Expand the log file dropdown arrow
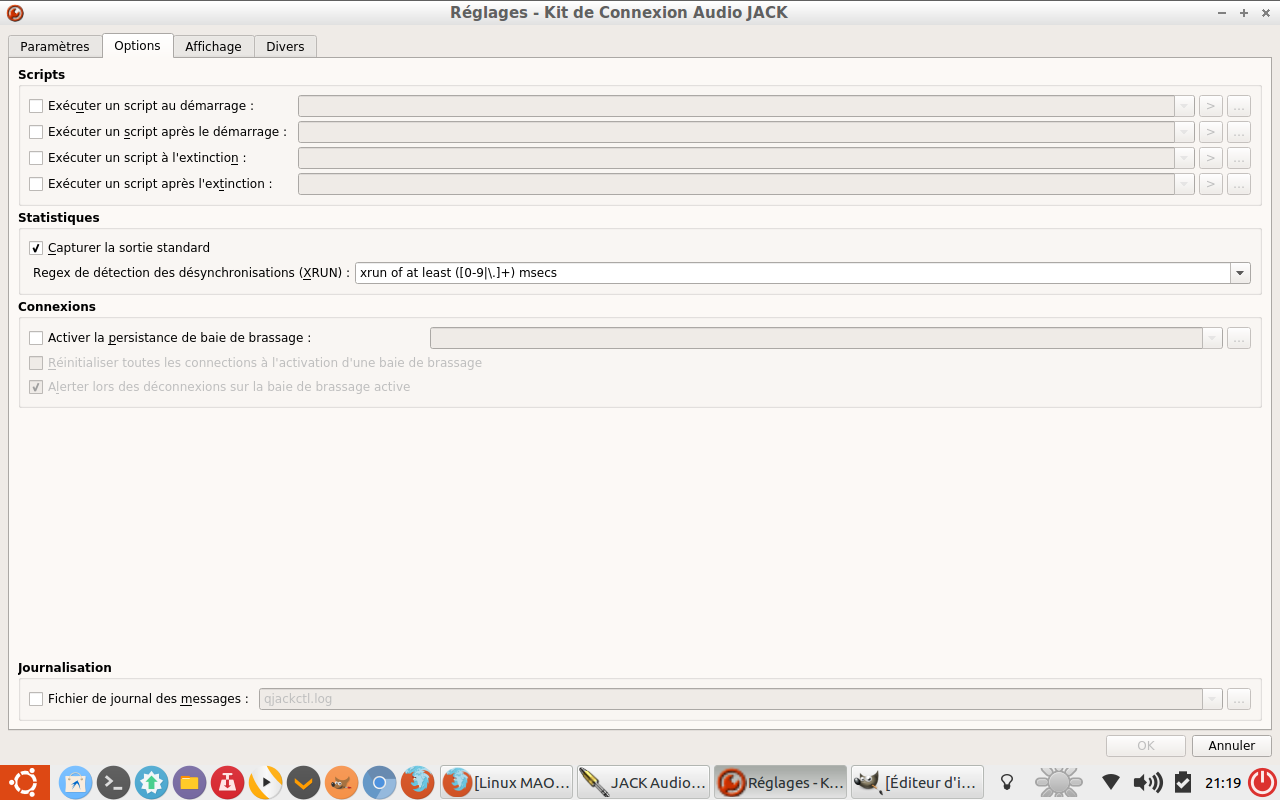 [1213, 699]
